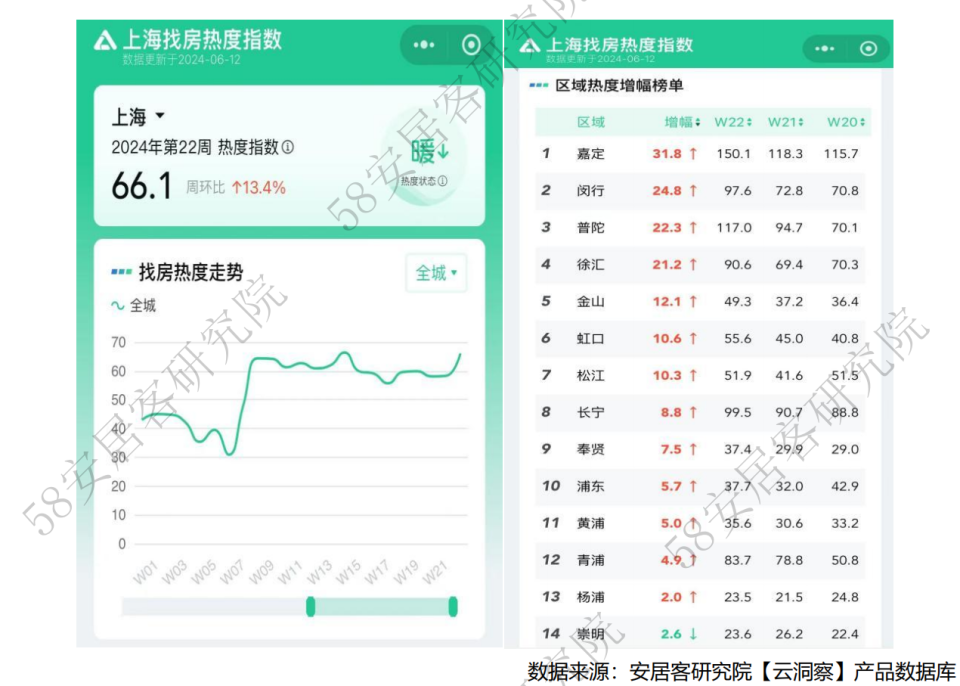The image size is (960, 686).
Task: Sort the table by W21 column
Action: [786, 122]
